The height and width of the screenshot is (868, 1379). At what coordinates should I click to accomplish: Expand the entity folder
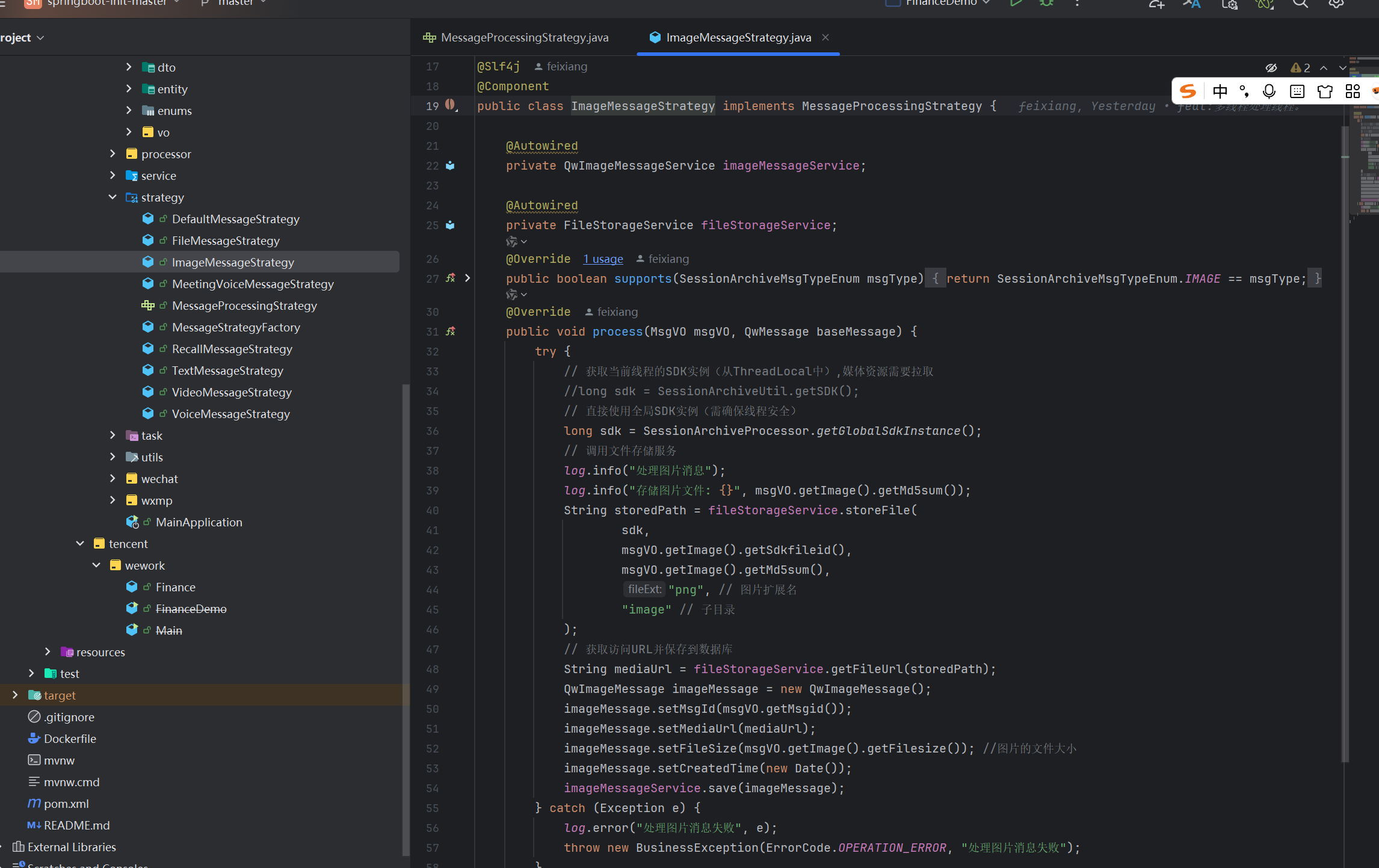[x=129, y=88]
